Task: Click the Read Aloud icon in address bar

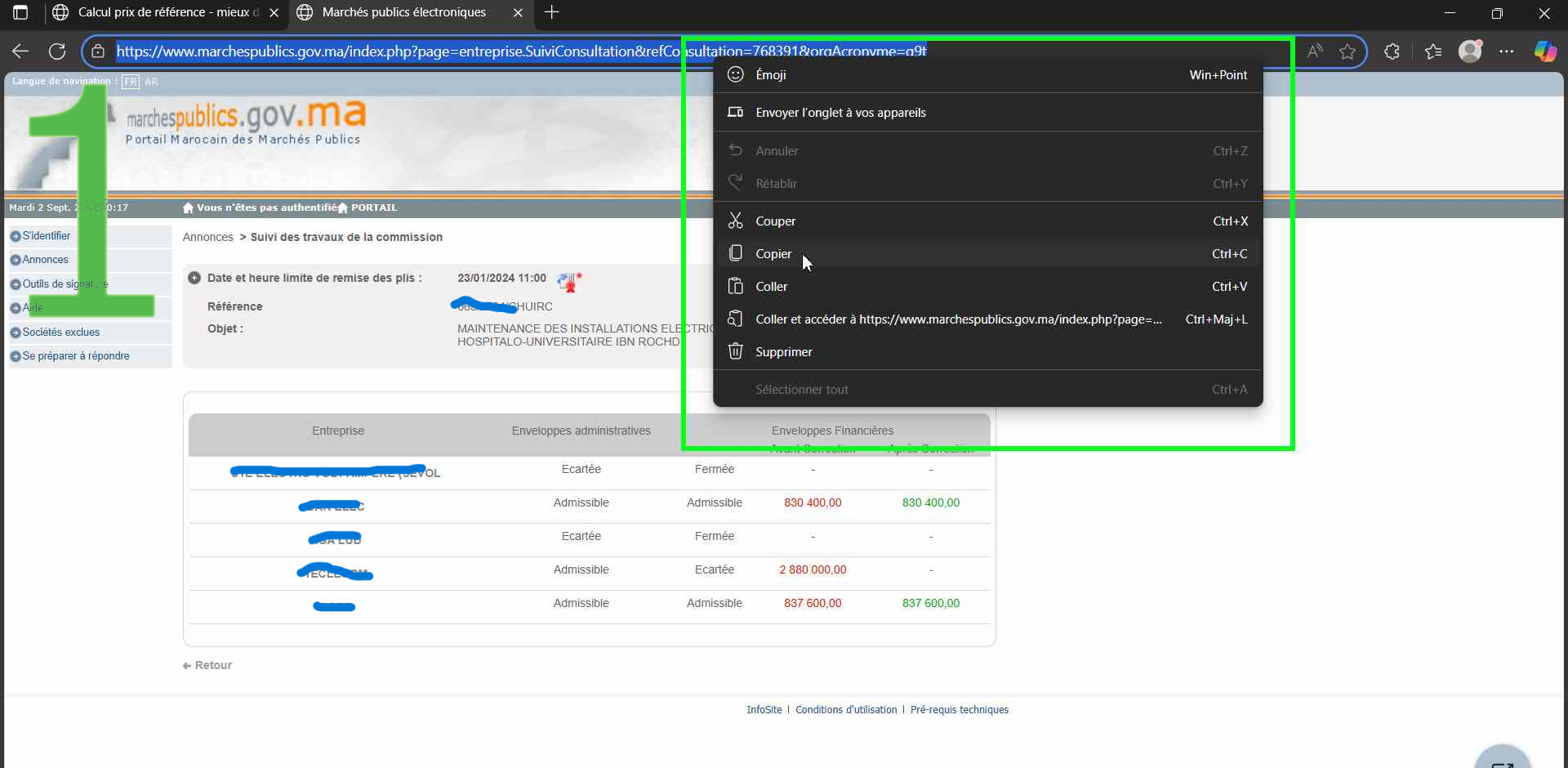Action: 1315,51
